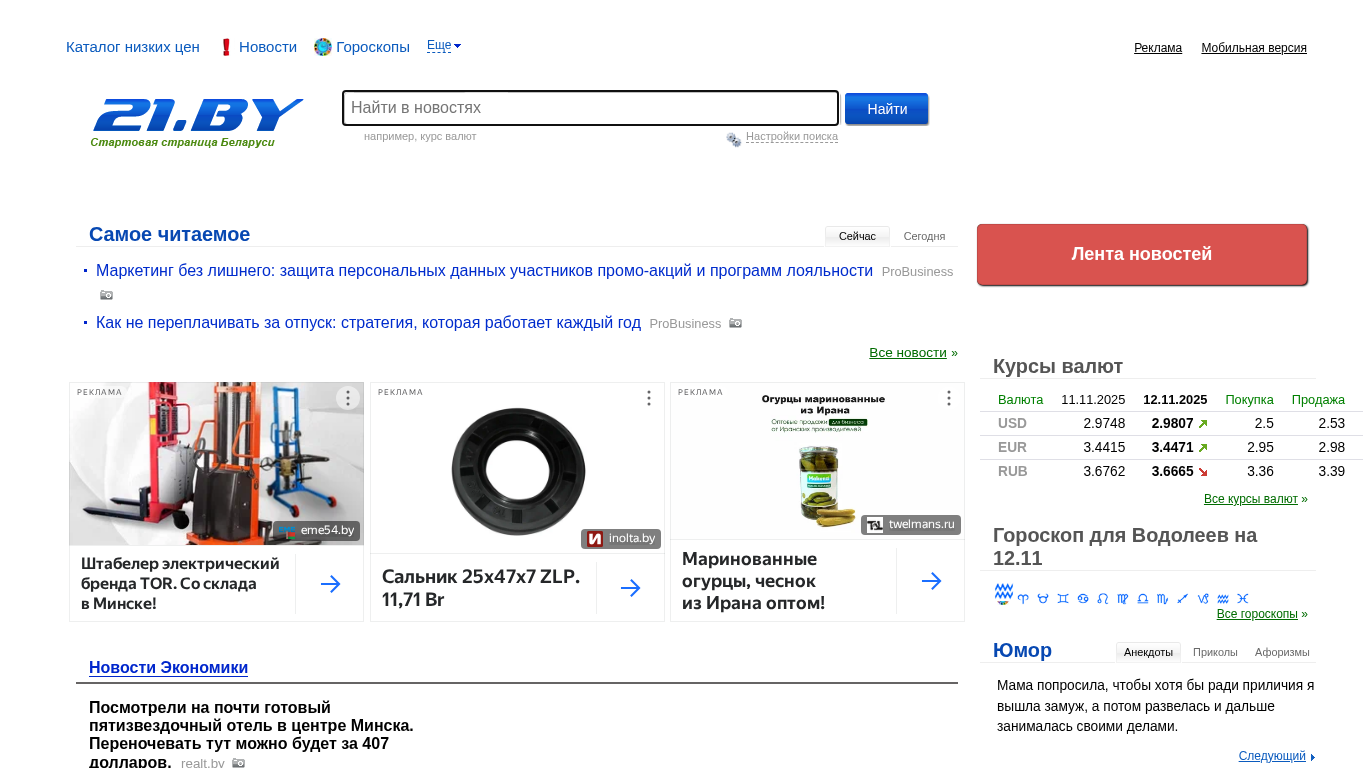Open the Все гороскопы link
The width and height of the screenshot is (1366, 768).
coord(1257,614)
